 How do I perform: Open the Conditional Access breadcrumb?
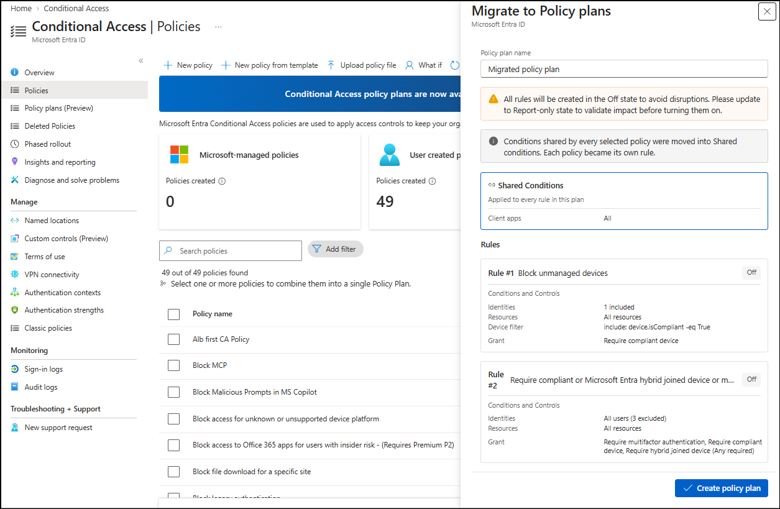click(76, 8)
